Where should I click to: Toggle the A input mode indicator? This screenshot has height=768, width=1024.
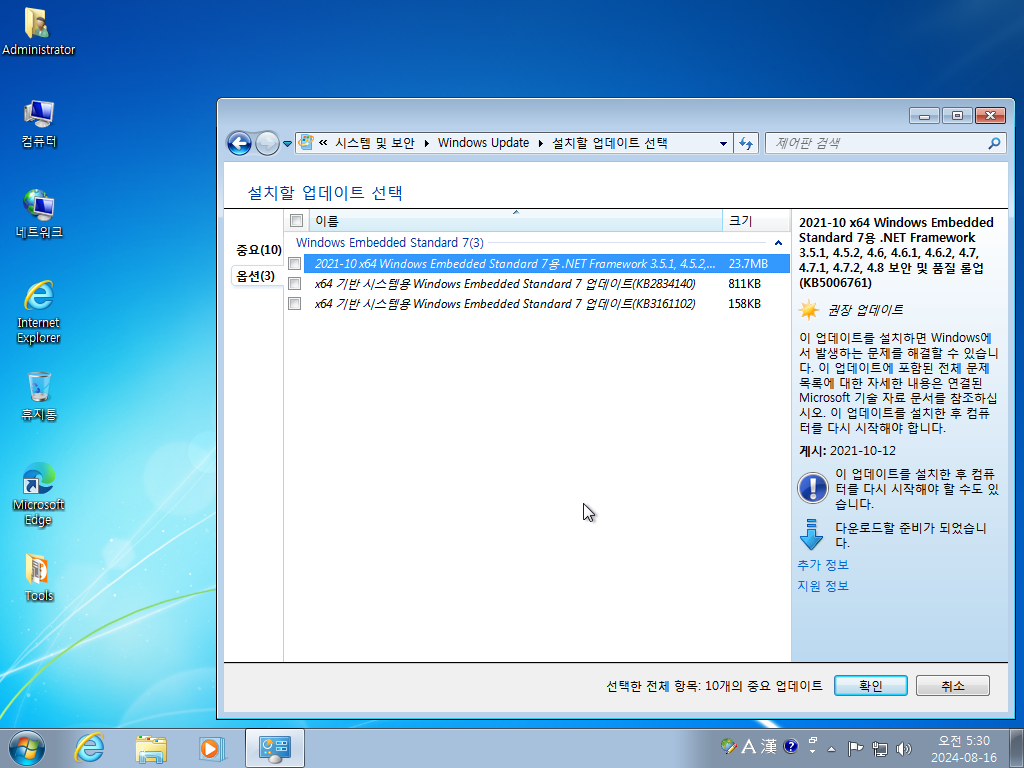[748, 746]
